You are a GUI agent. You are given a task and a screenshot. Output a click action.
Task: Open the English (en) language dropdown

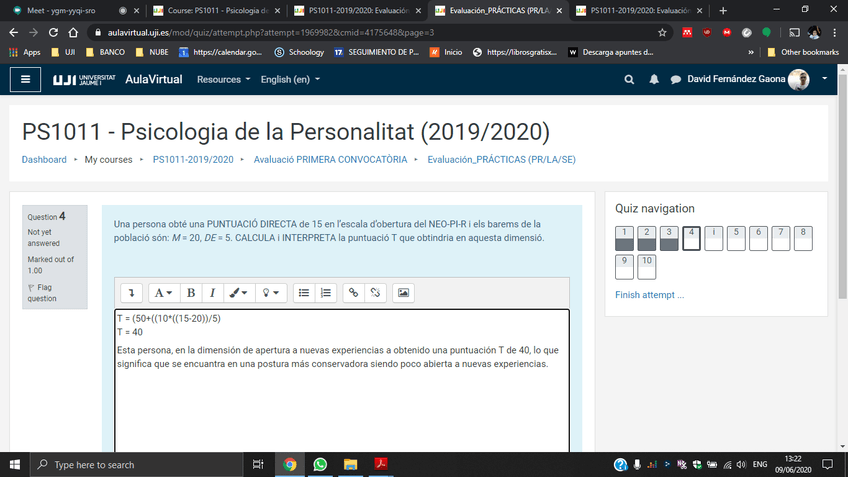[290, 79]
